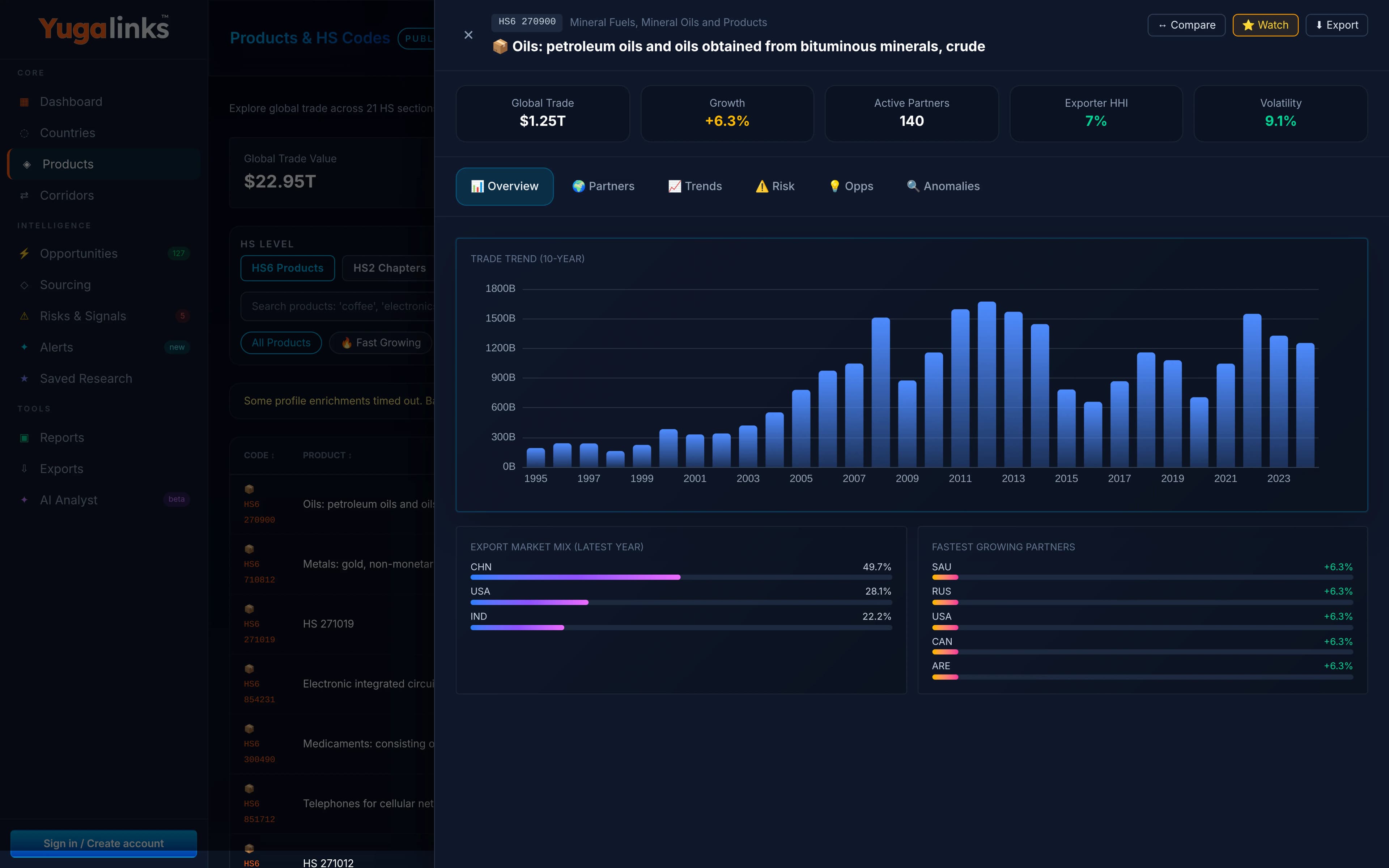Click the package icon beside product title
Image resolution: width=1389 pixels, height=868 pixels.
[x=500, y=47]
